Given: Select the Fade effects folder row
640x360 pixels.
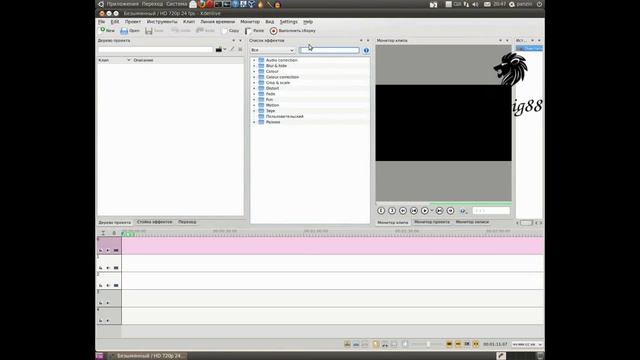Looking at the screenshot, I should (x=310, y=94).
